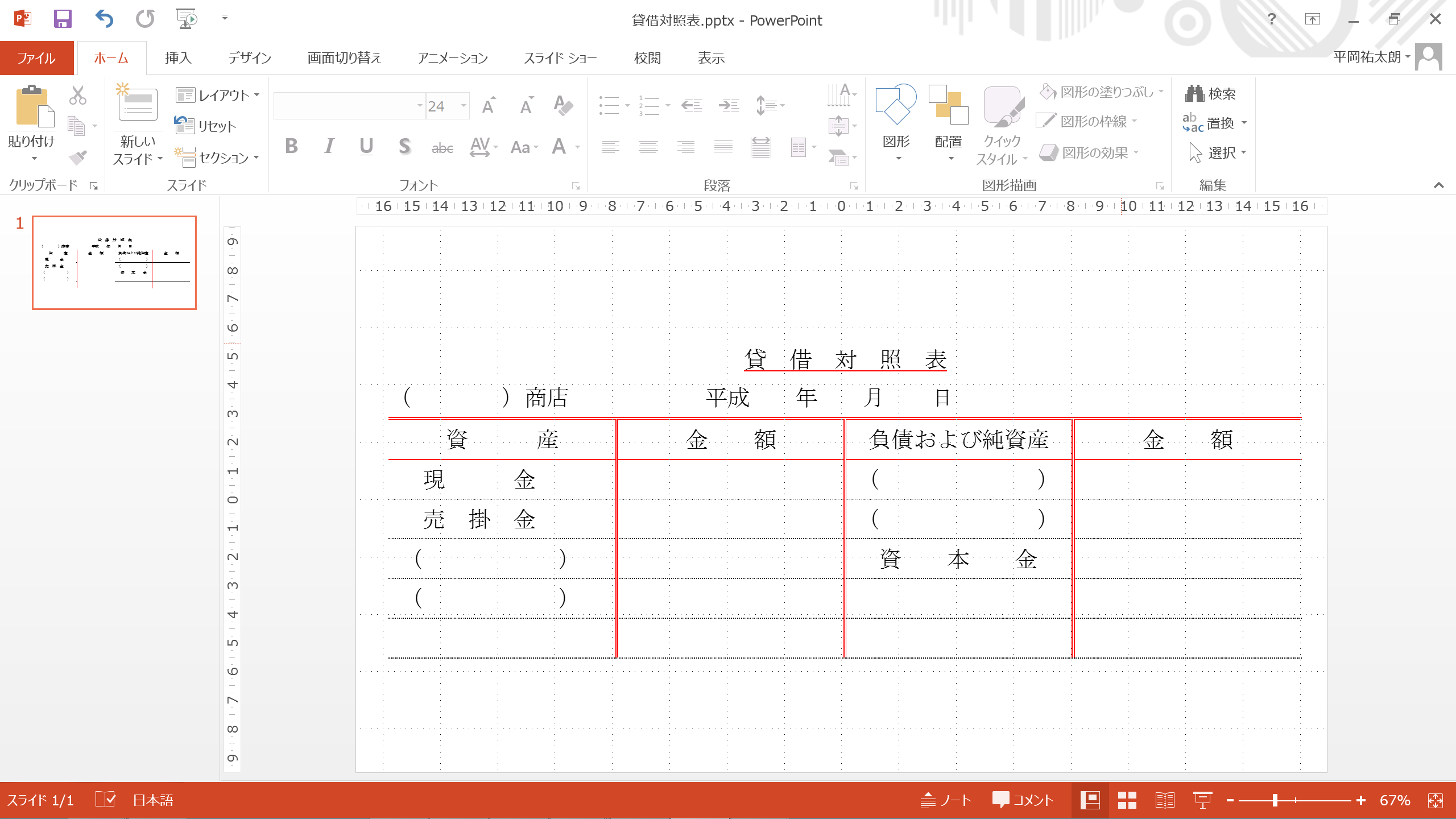Screen dimensions: 1456x819
Task: Open the Insert (挿入) tab
Action: point(177,58)
